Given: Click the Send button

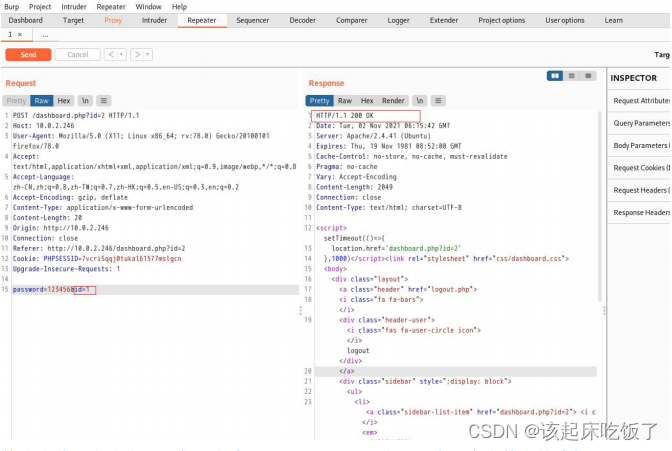Looking at the screenshot, I should click(28, 54).
